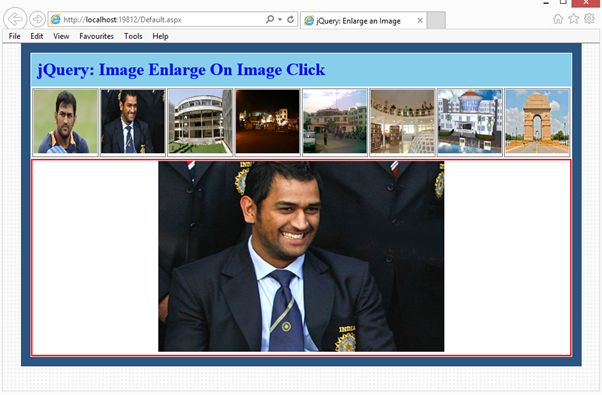Viewport: 602px width, 395px height.
Task: Open the Edit menu
Action: point(36,36)
